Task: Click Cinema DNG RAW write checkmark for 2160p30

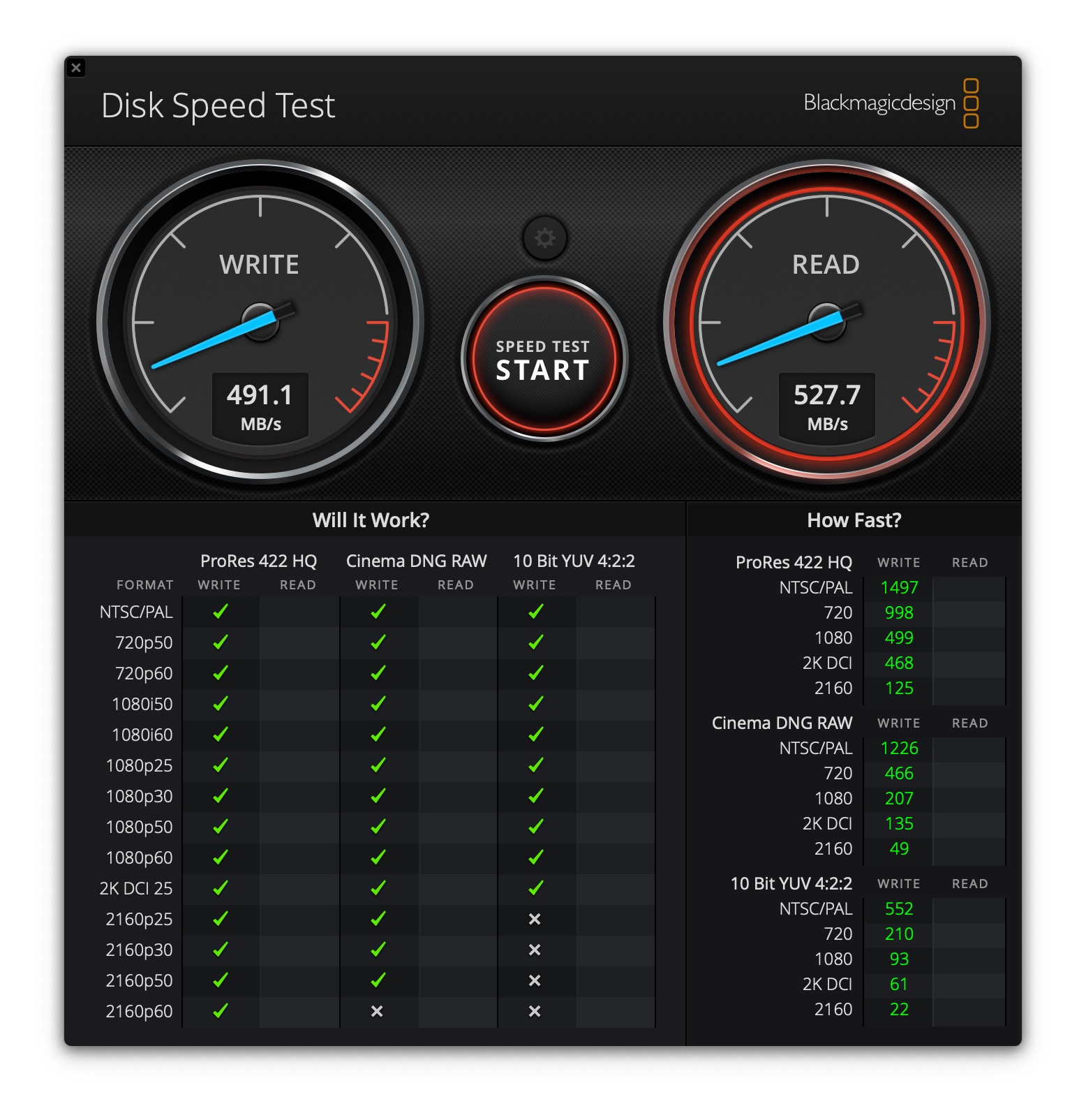Action: click(378, 950)
